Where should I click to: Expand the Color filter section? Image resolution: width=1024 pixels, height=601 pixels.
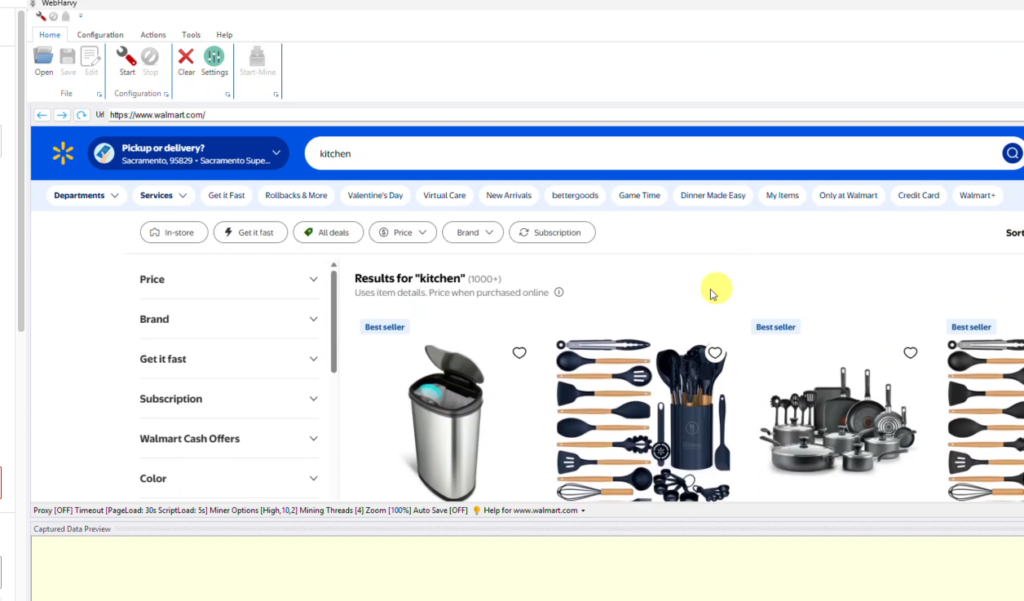[x=229, y=478]
